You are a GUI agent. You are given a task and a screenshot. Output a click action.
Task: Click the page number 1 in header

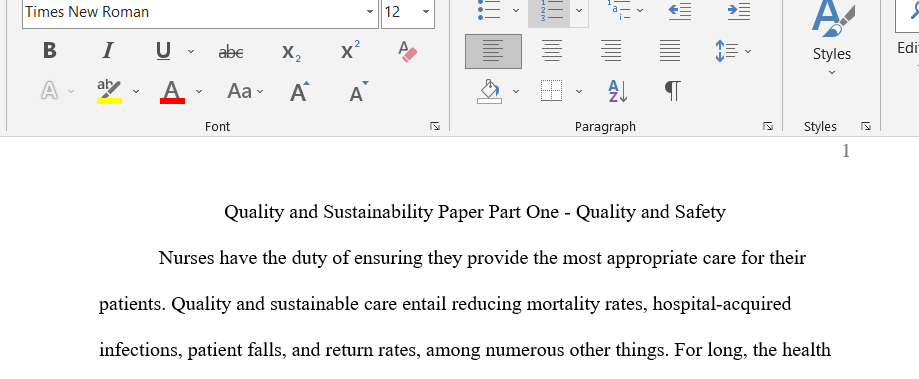click(846, 151)
